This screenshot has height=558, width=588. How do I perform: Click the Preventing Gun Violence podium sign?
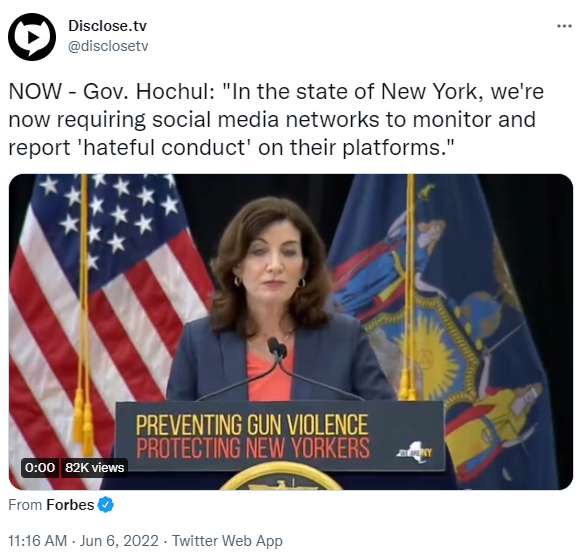[279, 435]
